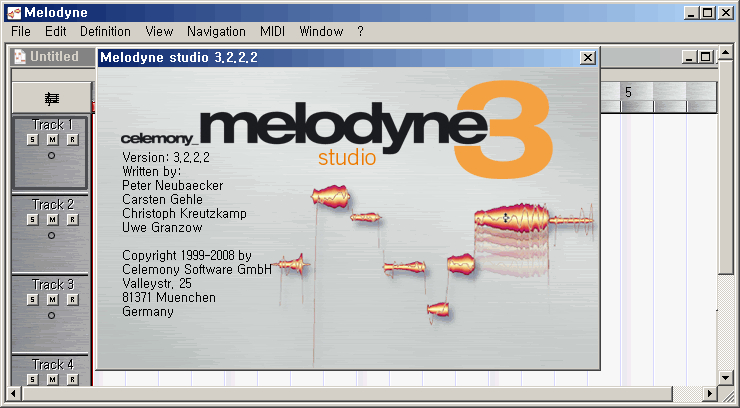Click the name Peter Neubaecker
The image size is (740, 408).
click(173, 185)
